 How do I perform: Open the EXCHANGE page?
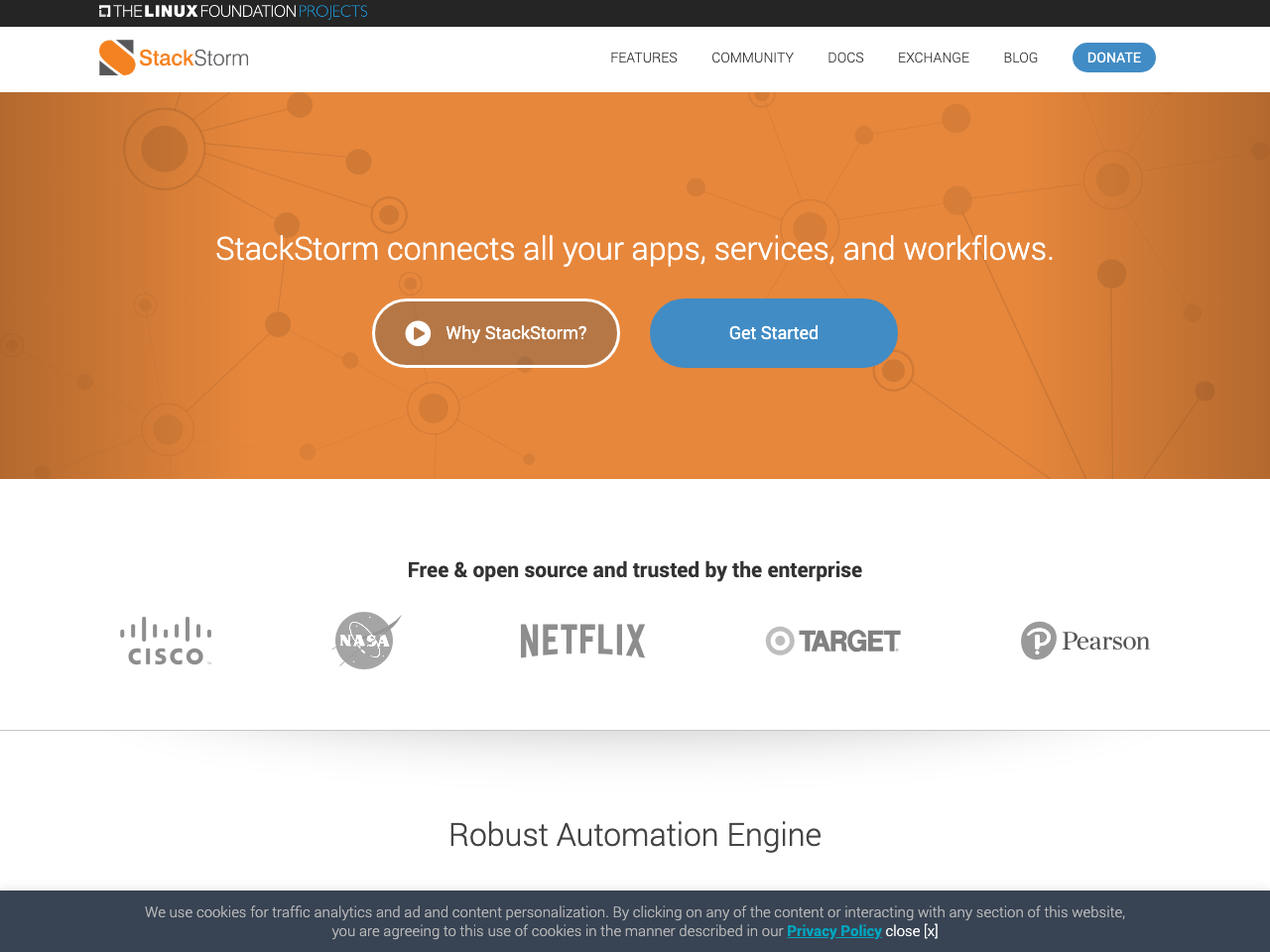tap(933, 58)
